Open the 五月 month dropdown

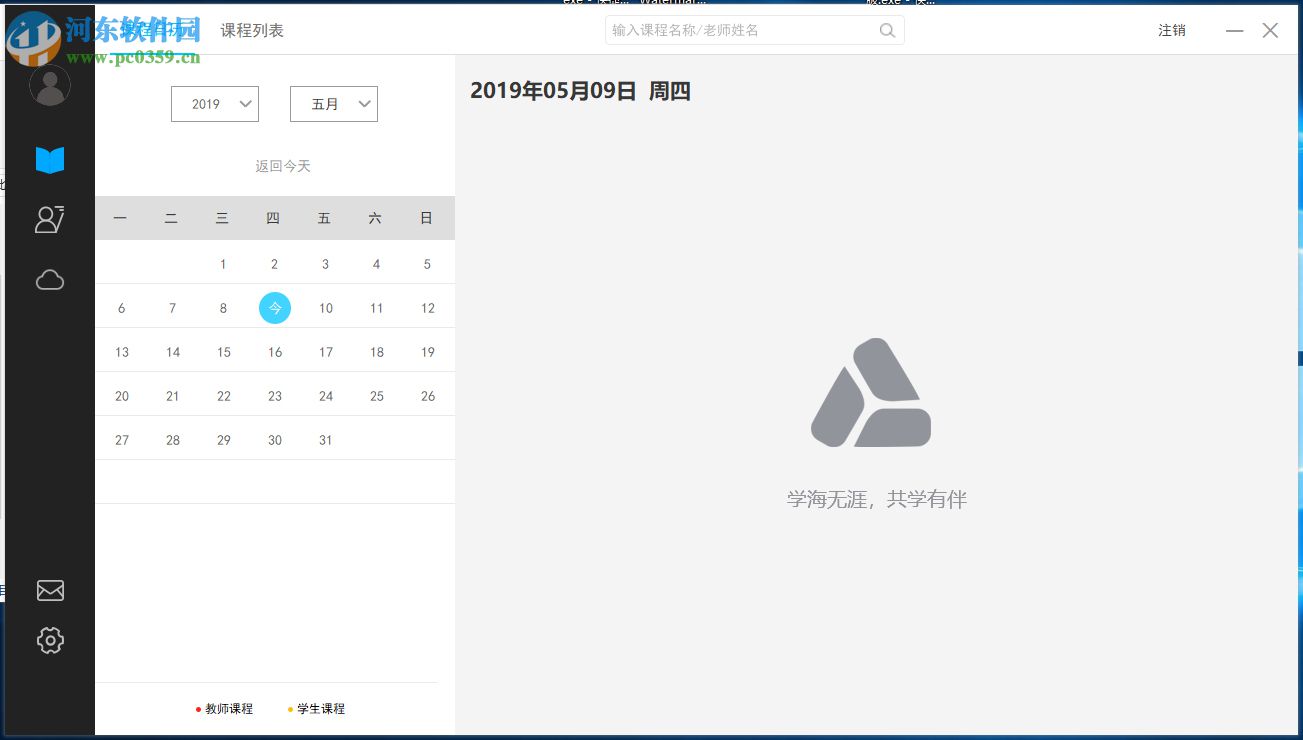click(334, 104)
